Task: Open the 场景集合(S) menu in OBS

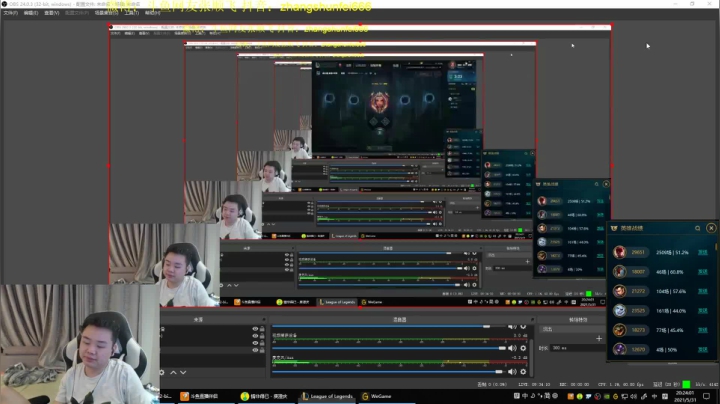Action: tap(106, 13)
